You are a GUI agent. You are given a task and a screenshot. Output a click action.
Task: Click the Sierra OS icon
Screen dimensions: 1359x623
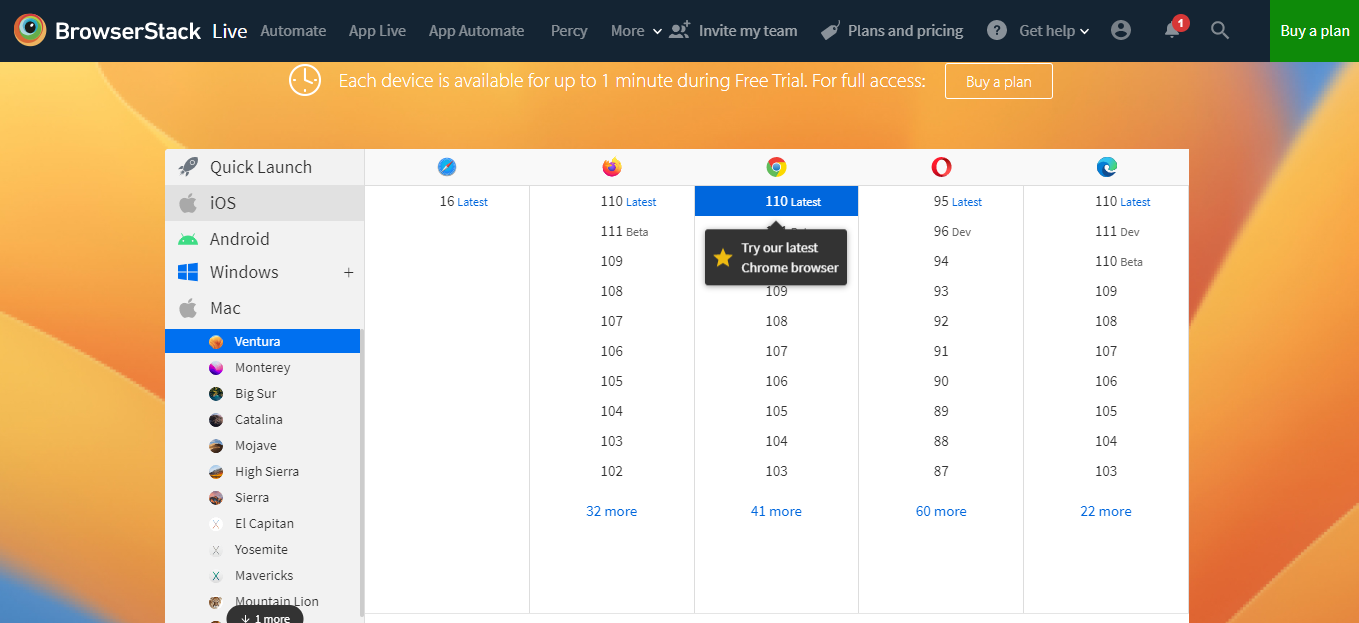tap(216, 498)
